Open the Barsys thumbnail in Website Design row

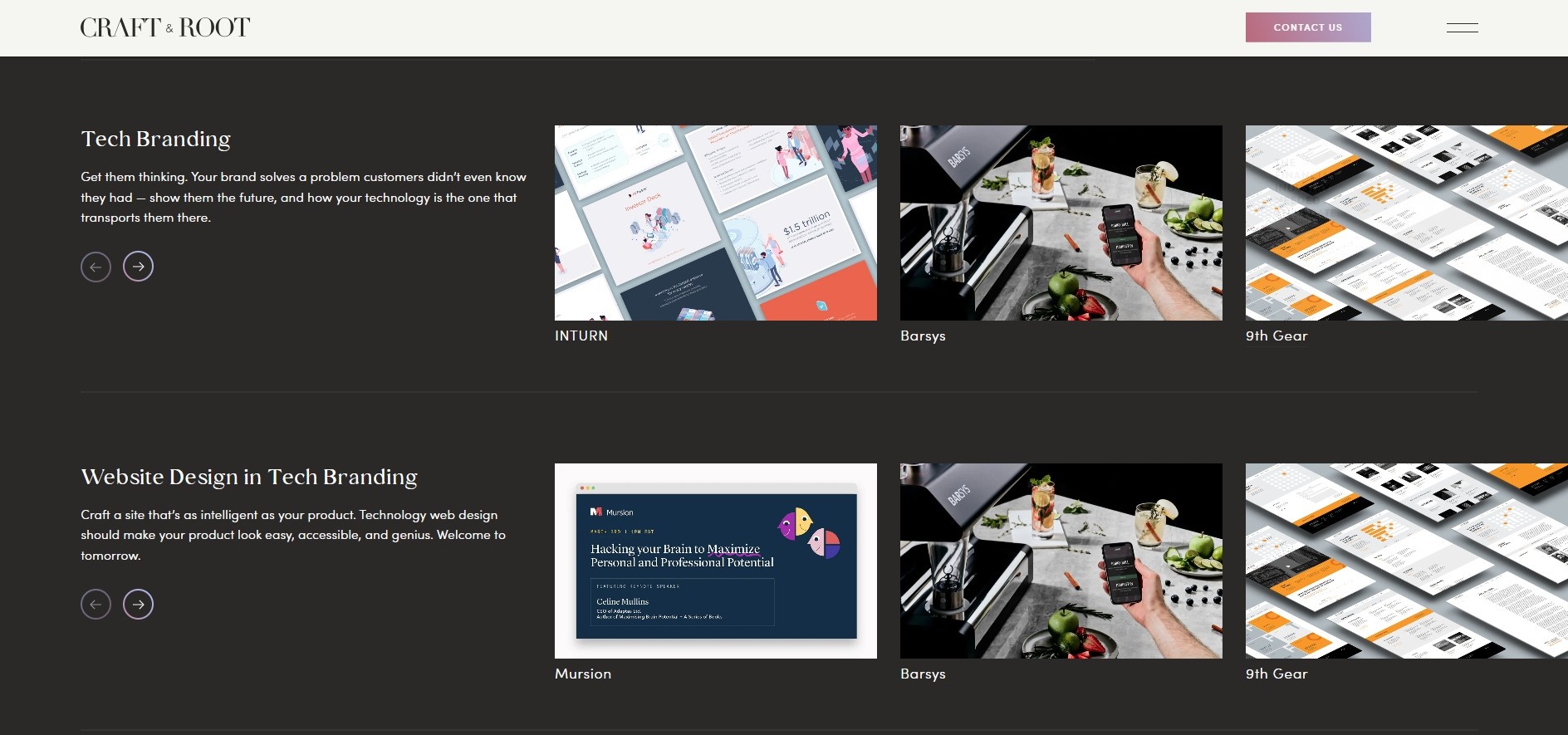(1061, 561)
